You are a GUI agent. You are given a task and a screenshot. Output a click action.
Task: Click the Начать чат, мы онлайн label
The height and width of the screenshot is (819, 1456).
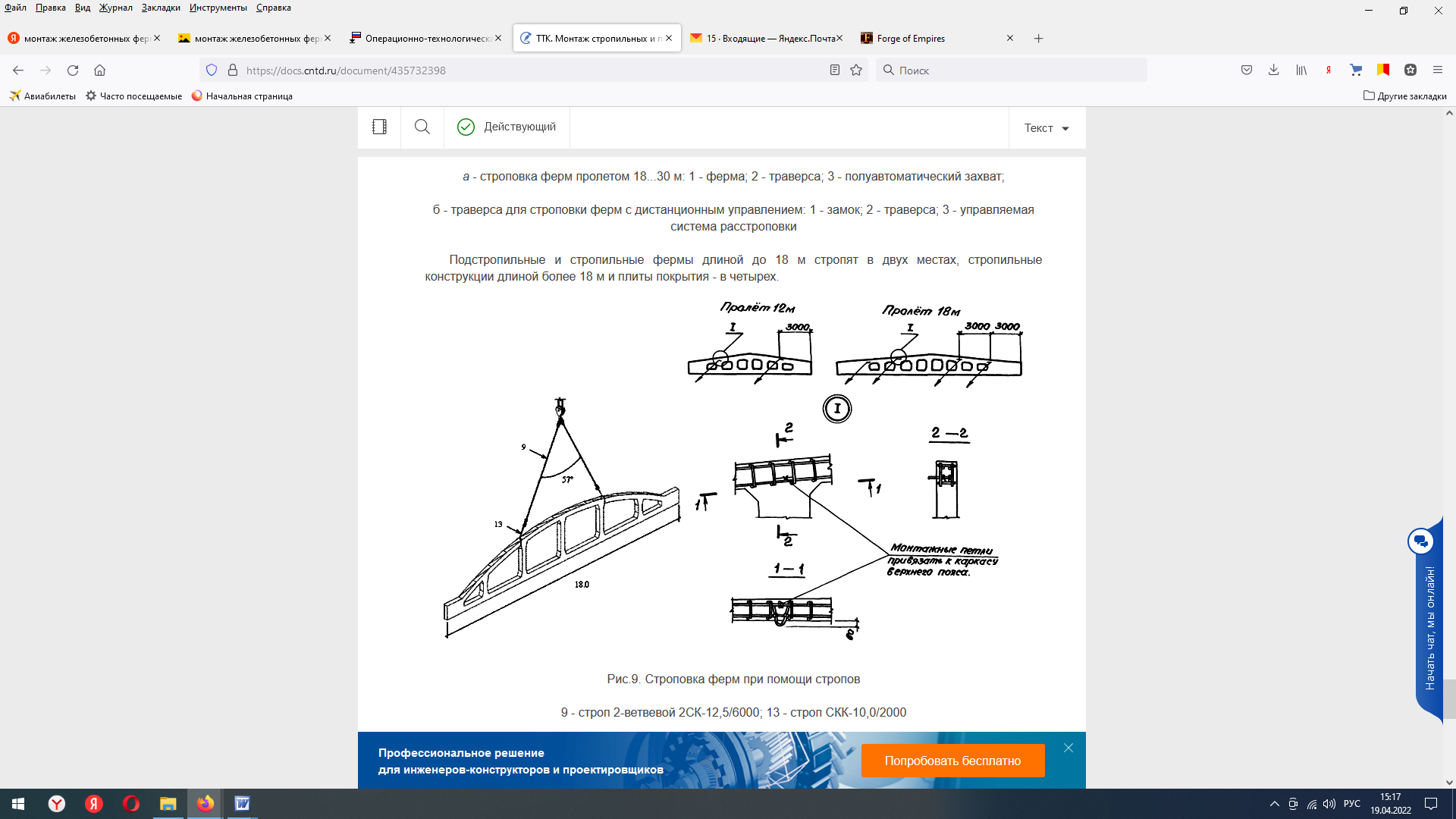[1429, 628]
